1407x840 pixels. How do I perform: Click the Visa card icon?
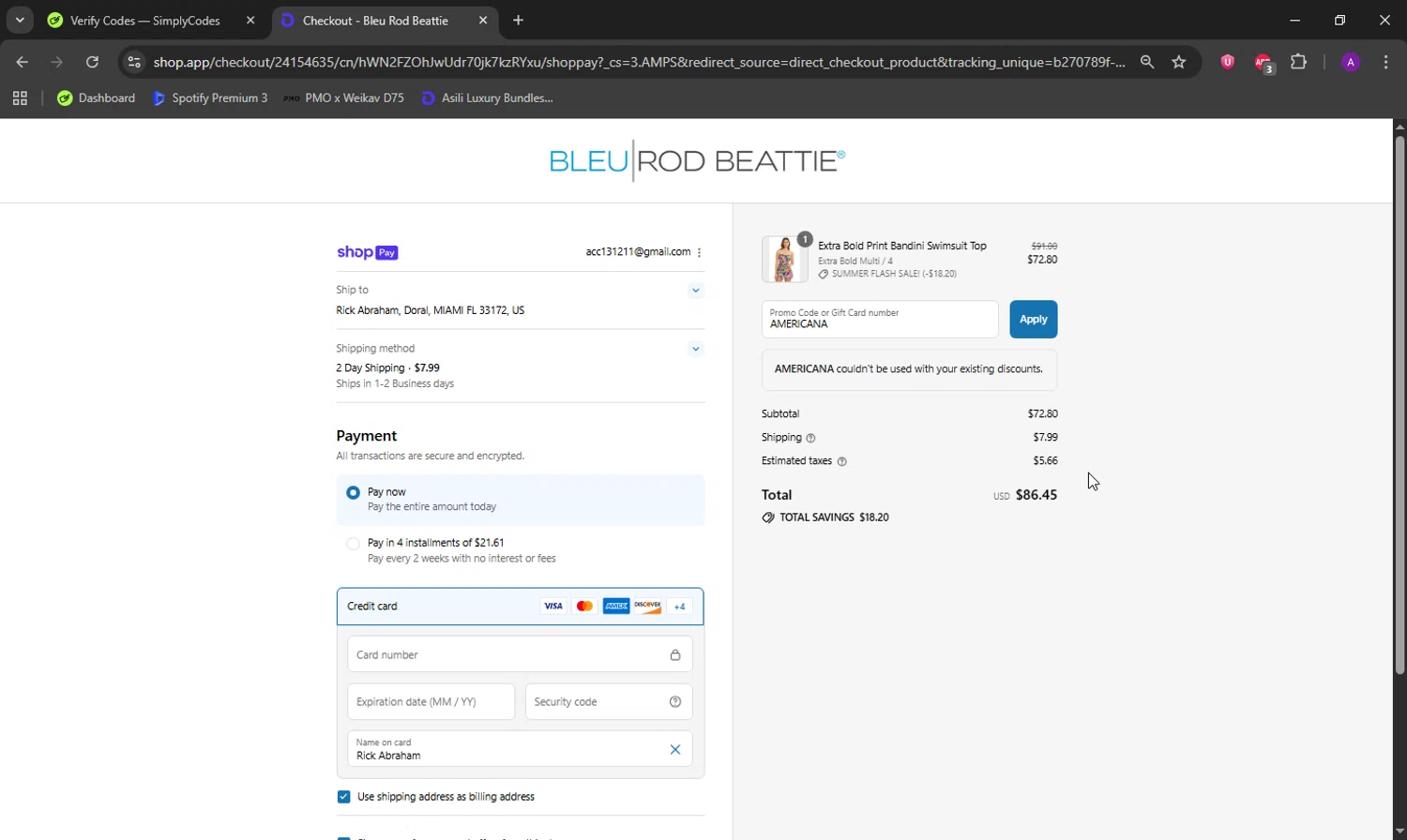pos(553,606)
